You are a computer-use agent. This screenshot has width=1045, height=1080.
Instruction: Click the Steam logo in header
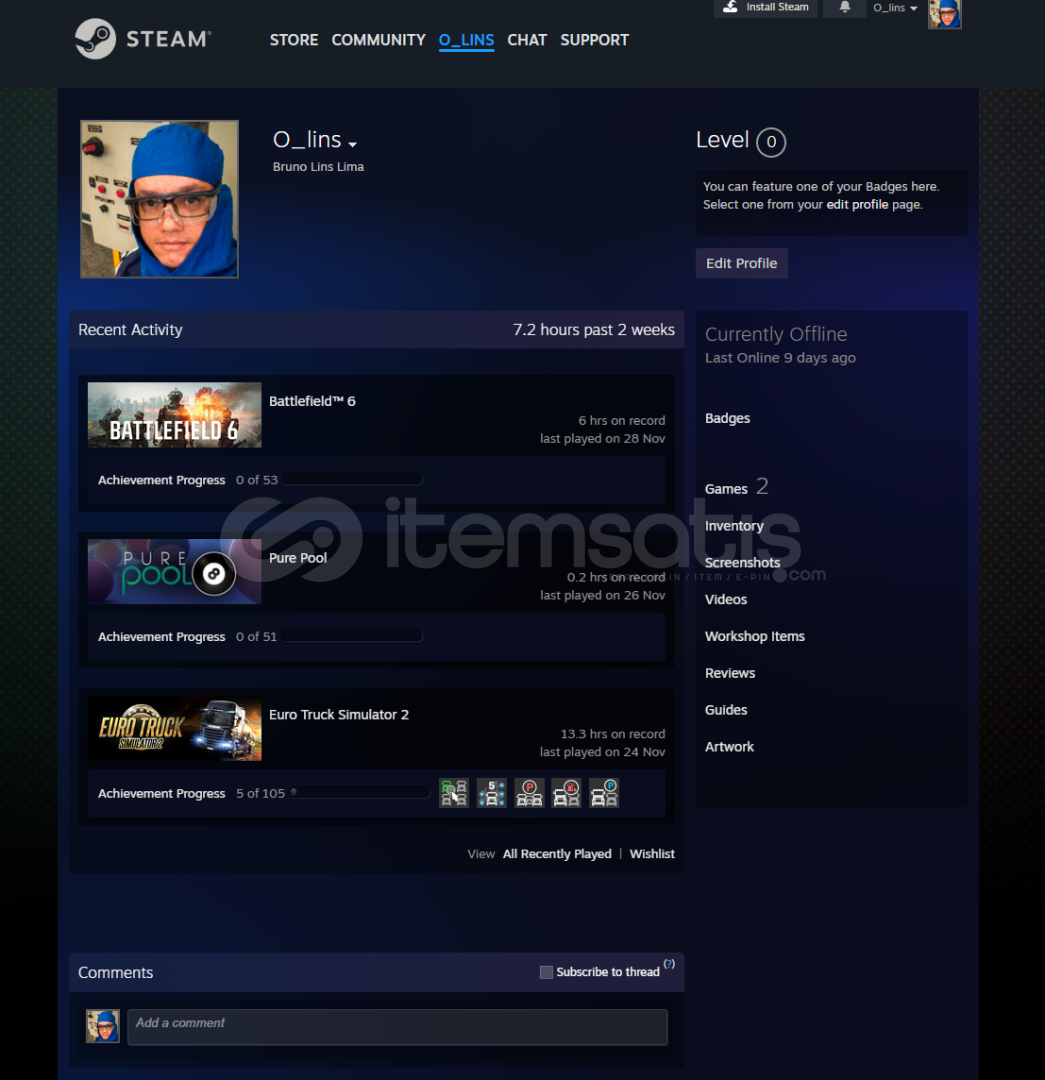coord(143,39)
